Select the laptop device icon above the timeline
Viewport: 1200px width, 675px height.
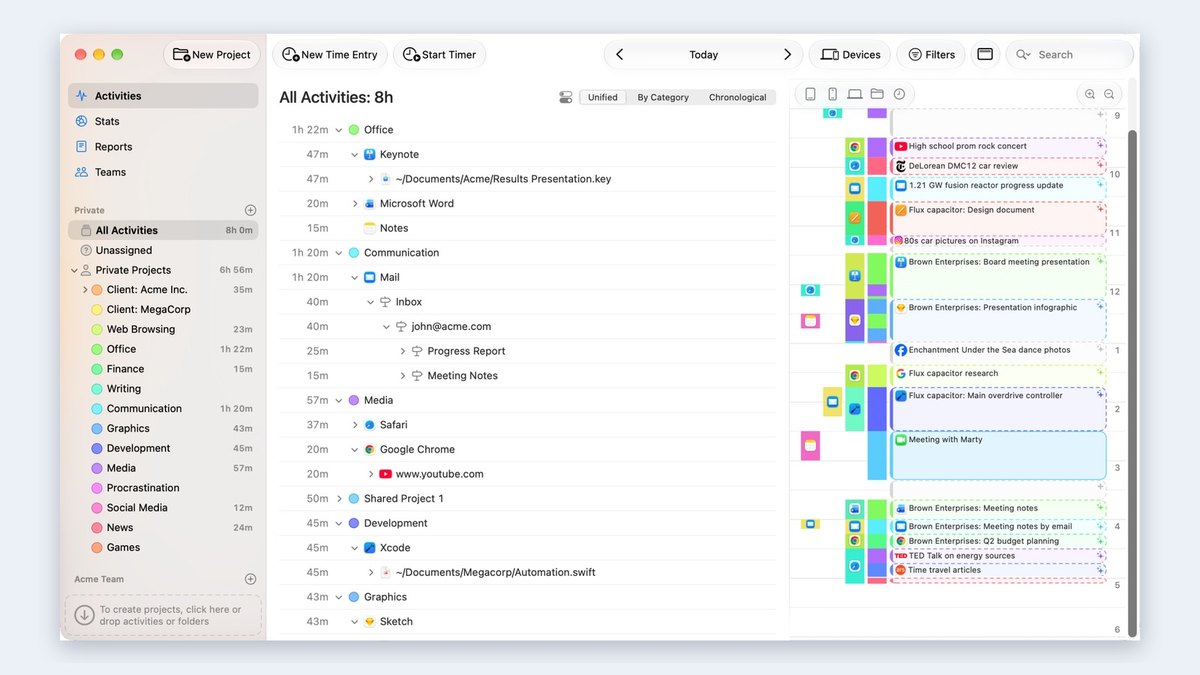[x=854, y=94]
